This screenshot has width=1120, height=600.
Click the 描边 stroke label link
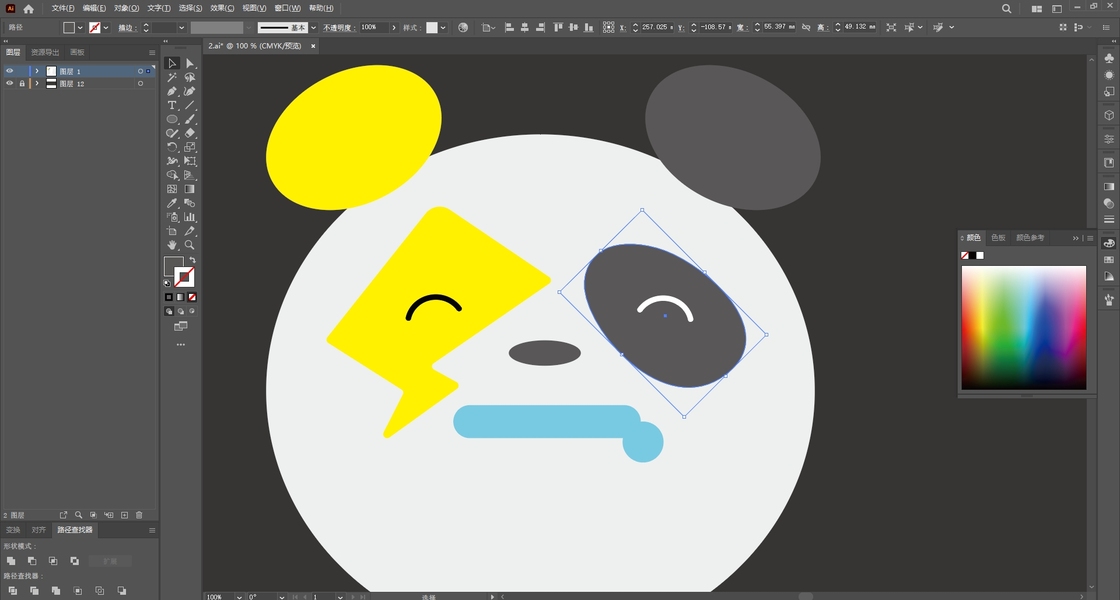coord(127,28)
